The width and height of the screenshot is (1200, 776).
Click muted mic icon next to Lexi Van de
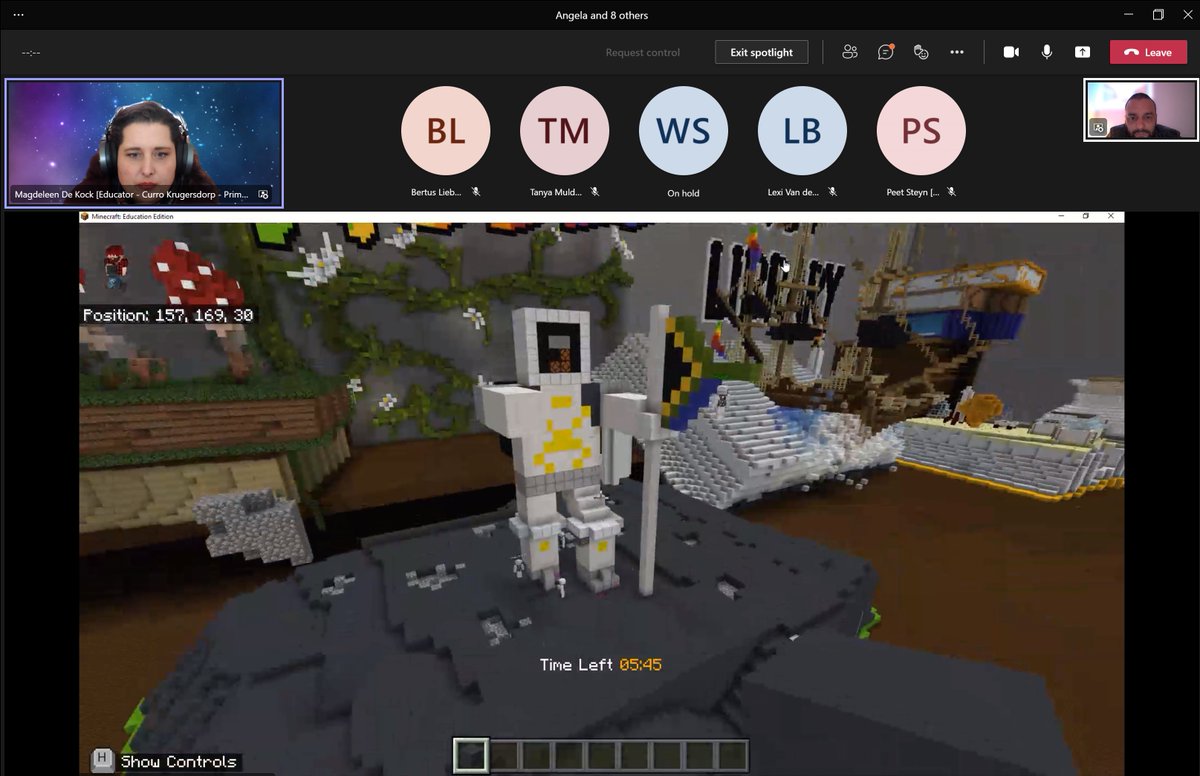832,191
